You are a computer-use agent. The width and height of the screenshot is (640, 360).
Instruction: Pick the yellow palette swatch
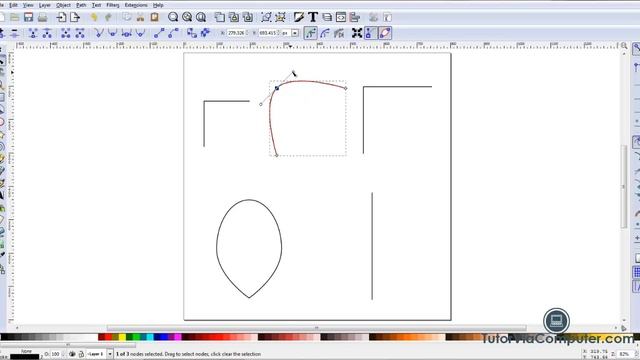pos(122,337)
